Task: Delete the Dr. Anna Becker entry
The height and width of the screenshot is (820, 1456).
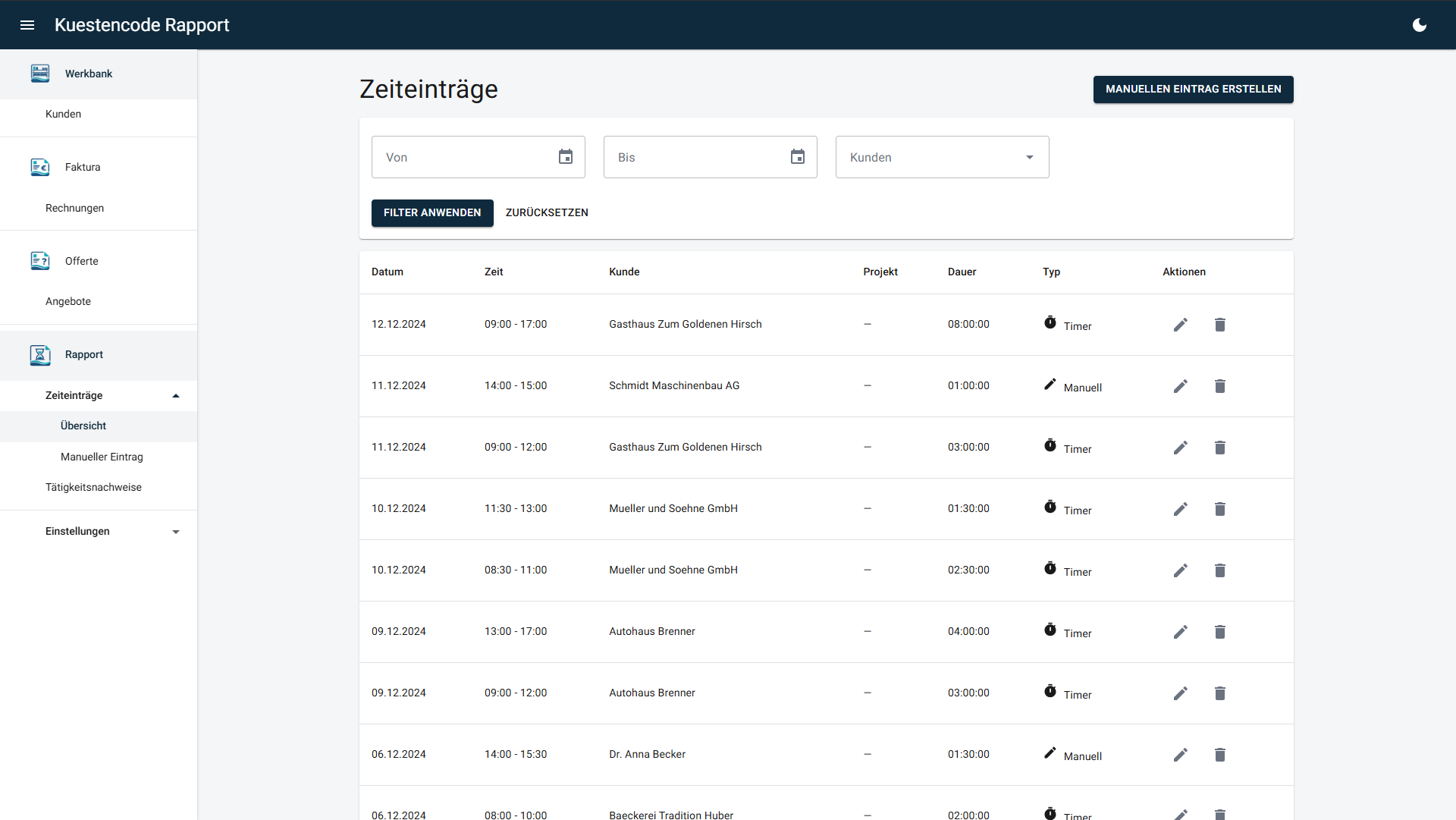Action: (x=1220, y=755)
